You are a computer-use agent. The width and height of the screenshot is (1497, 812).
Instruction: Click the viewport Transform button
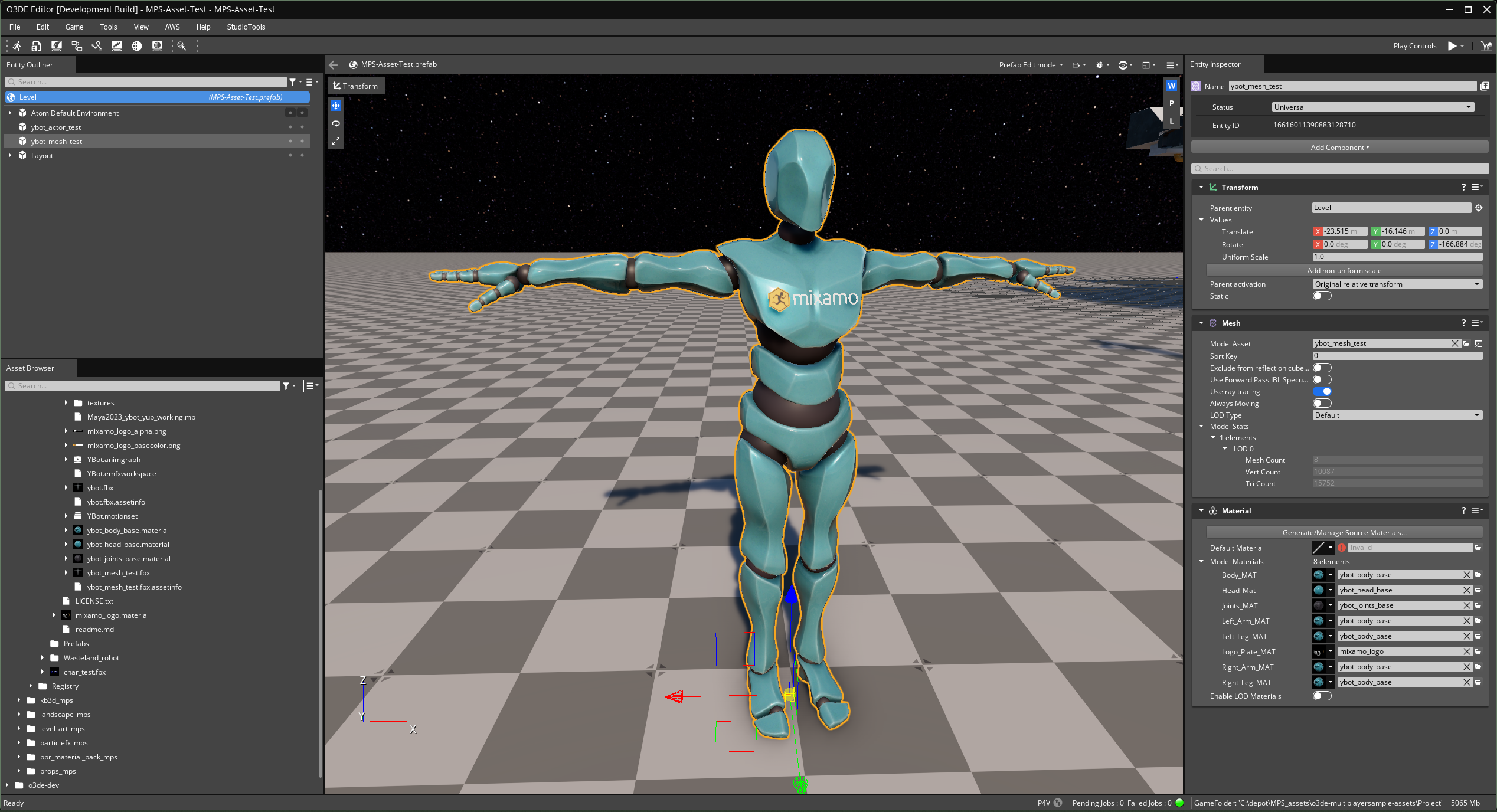click(355, 86)
